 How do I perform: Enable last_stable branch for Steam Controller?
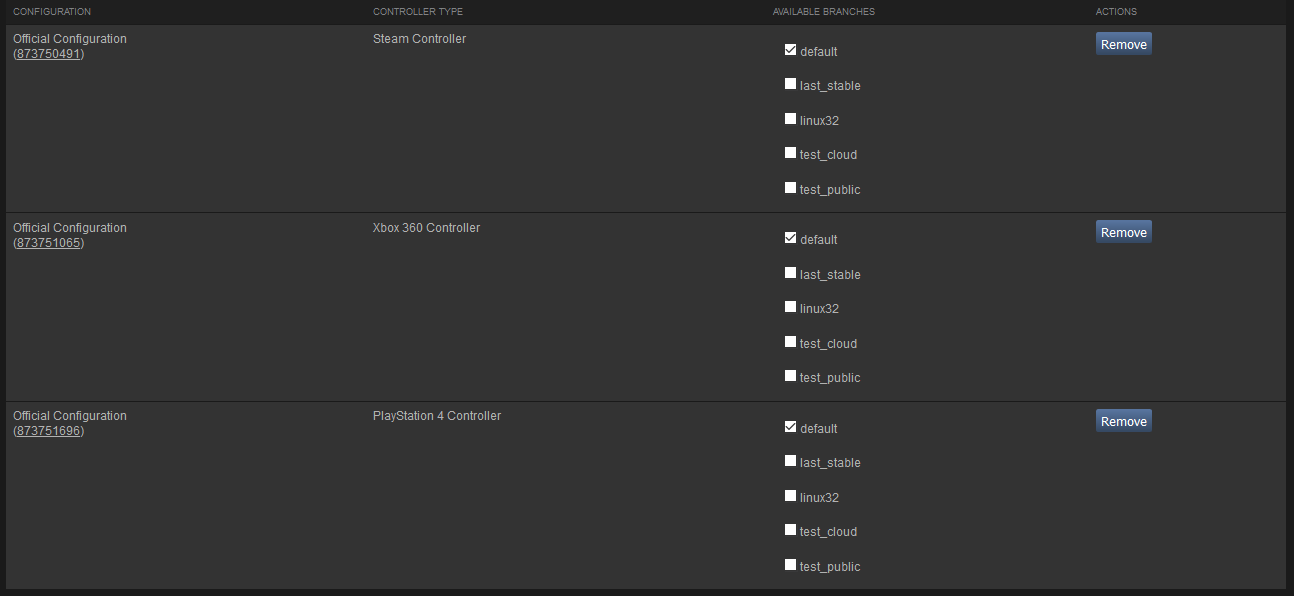pos(791,84)
